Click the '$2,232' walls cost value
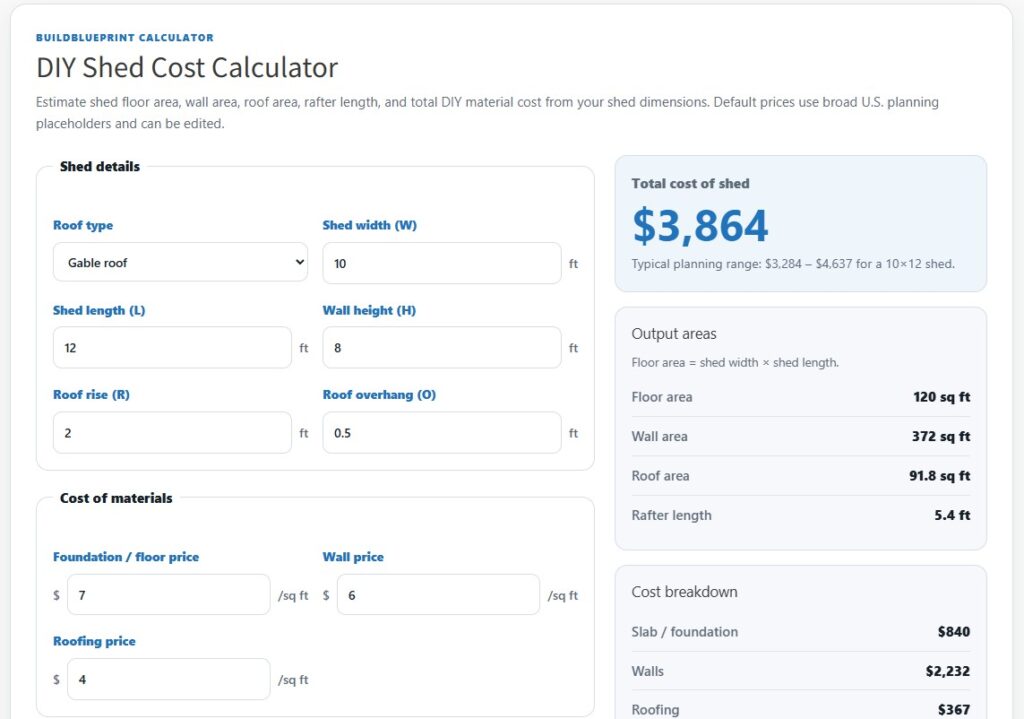Screen dimensions: 1024x719 [x=948, y=671]
